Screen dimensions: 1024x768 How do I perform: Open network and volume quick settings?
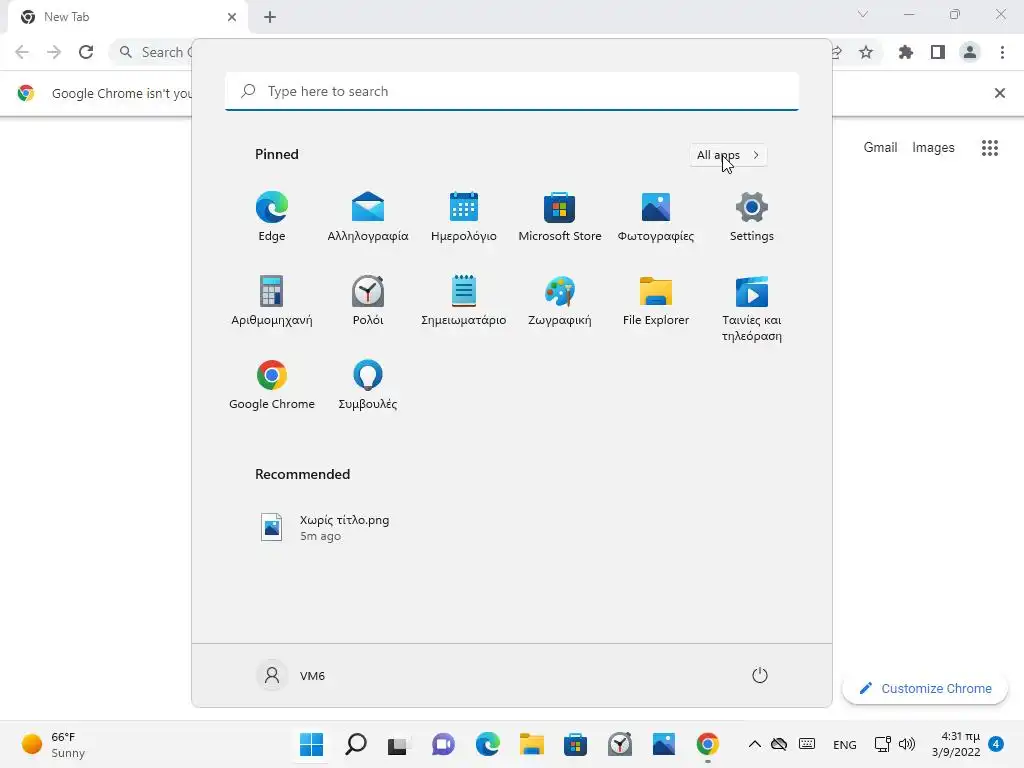pyautogui.click(x=895, y=744)
